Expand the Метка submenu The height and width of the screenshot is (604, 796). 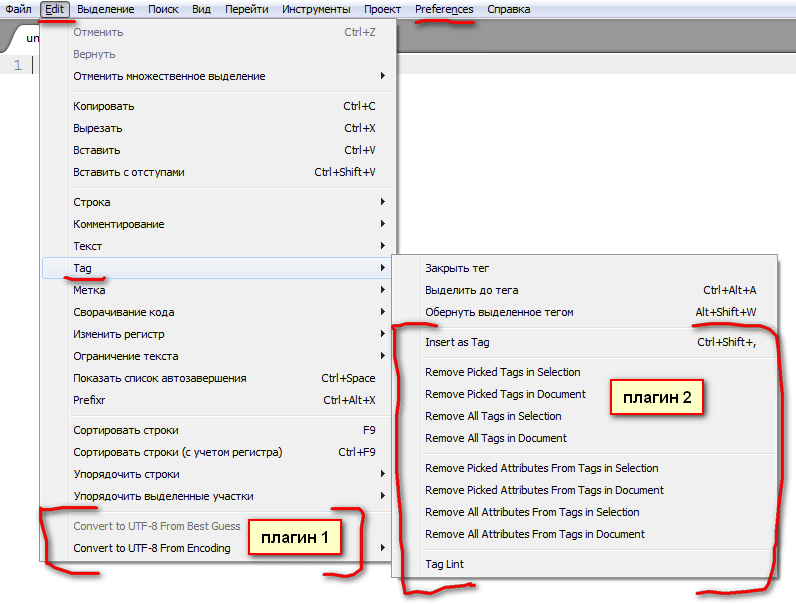point(217,290)
